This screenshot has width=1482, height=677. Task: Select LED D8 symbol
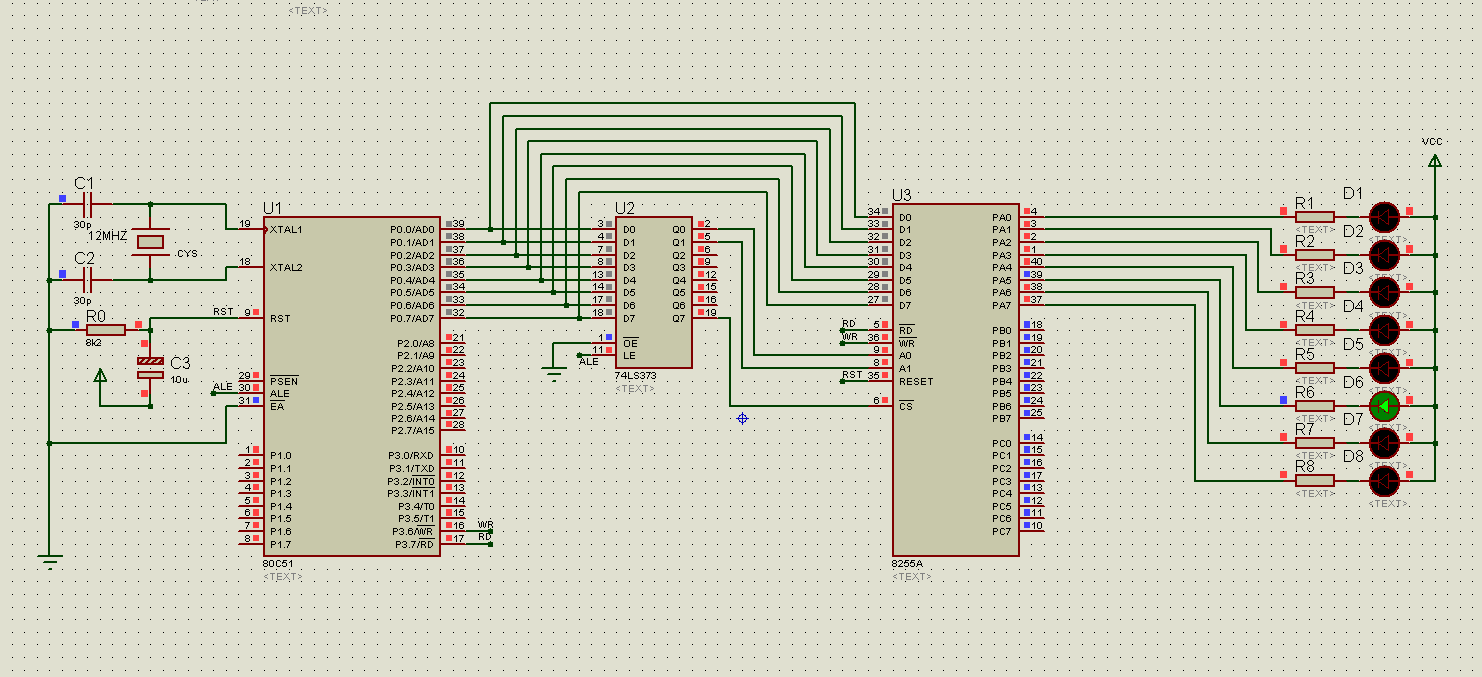(1384, 481)
